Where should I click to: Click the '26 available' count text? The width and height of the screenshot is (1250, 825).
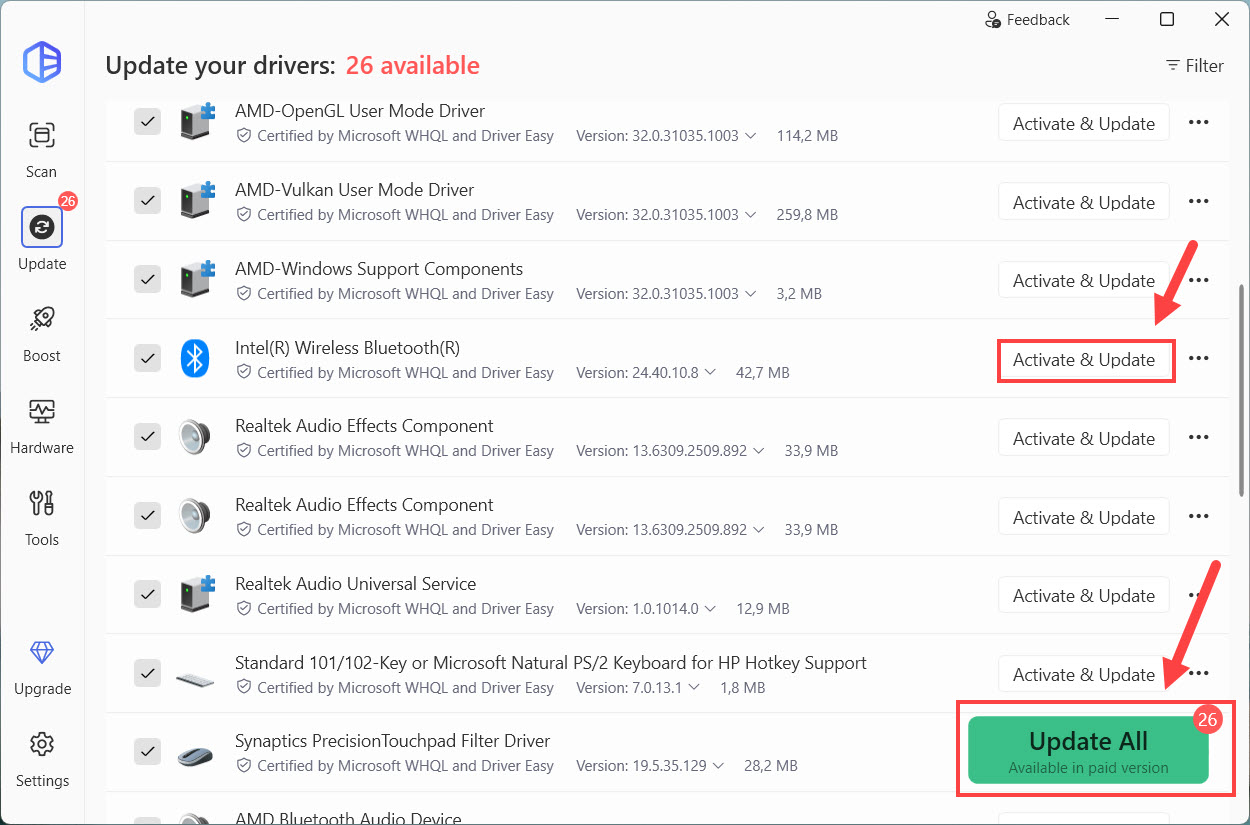(413, 66)
